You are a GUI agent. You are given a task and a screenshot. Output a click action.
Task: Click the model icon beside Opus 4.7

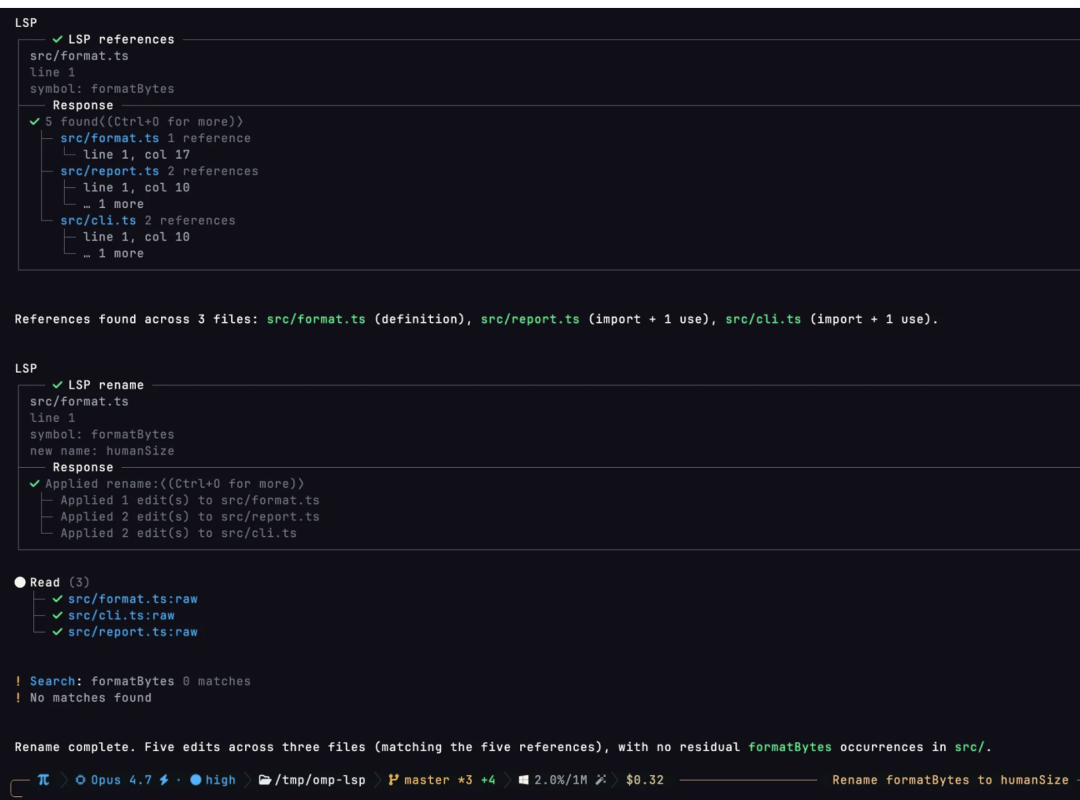(81, 780)
